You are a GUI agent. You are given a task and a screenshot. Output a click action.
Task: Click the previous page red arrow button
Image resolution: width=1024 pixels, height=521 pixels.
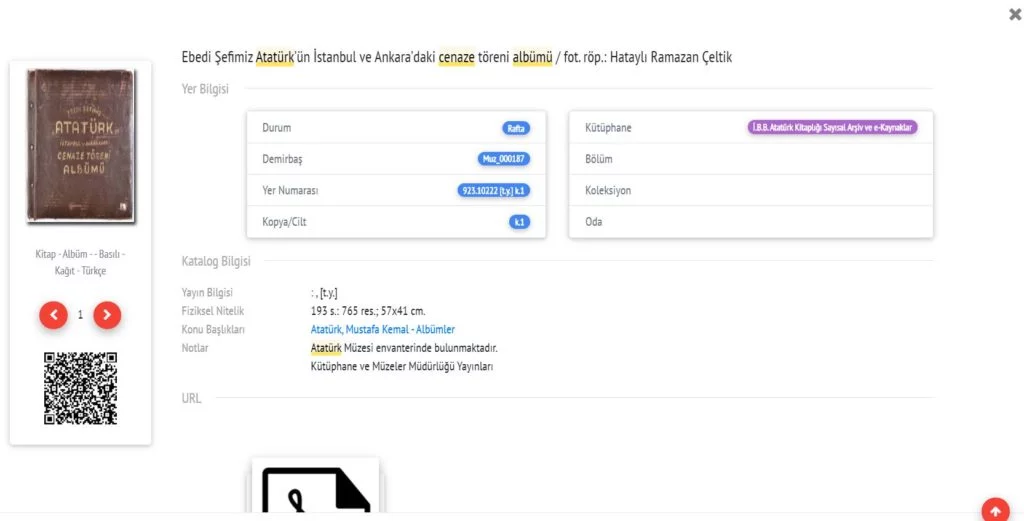53,315
